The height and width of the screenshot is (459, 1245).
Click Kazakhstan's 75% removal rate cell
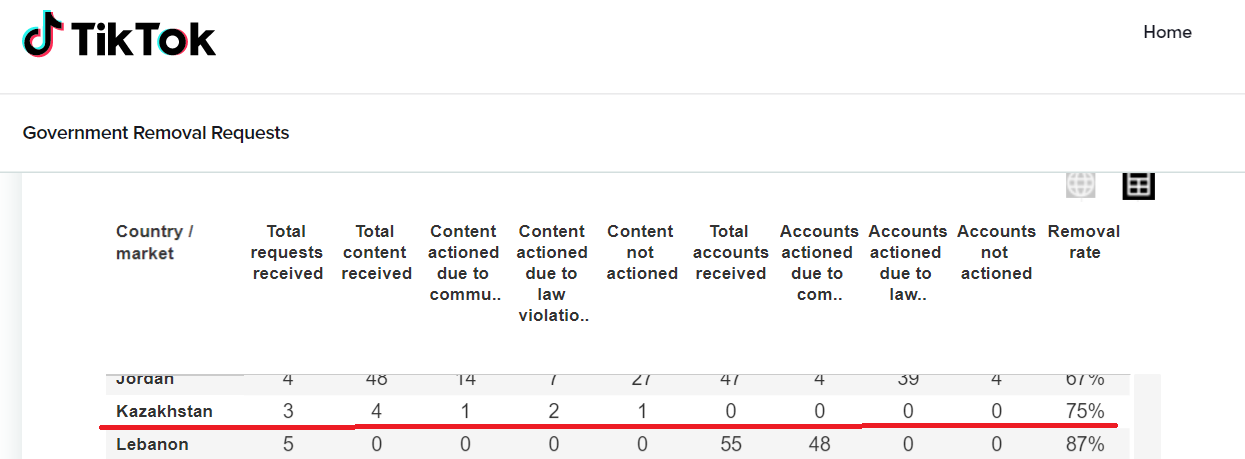coord(1085,411)
